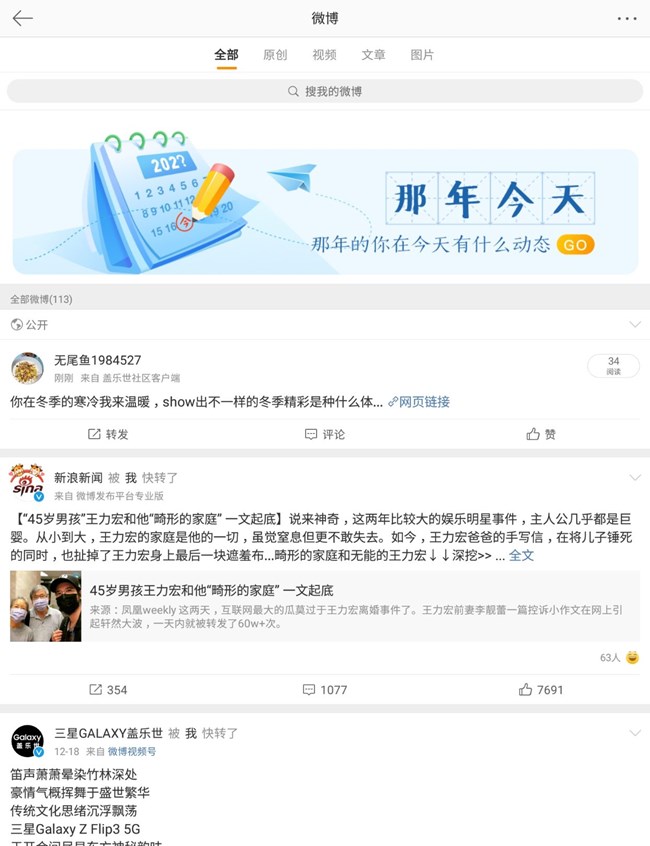Like the 新浪新闻 post with 7691 likes
Image resolution: width=650 pixels, height=846 pixels.
coord(541,690)
